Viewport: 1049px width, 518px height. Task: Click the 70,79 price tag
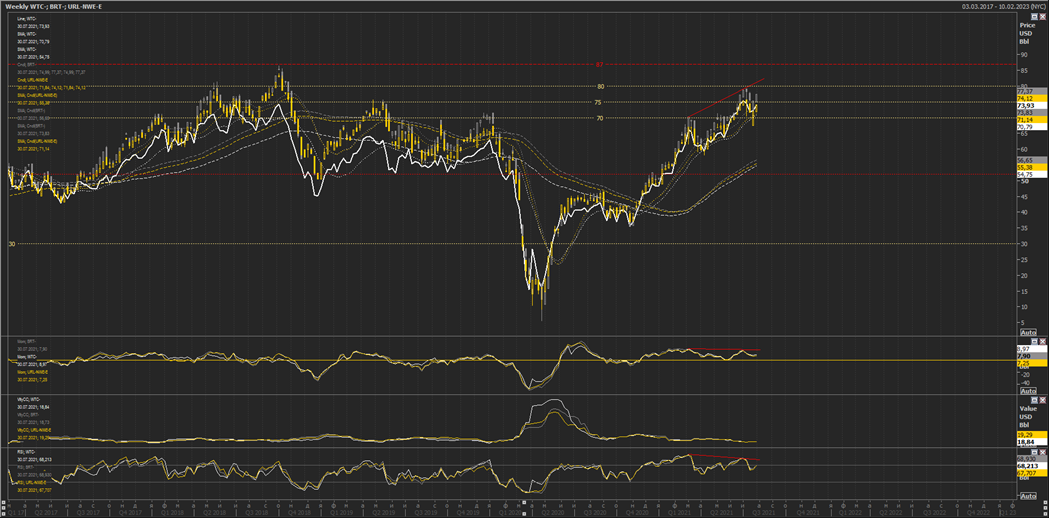(1032, 126)
